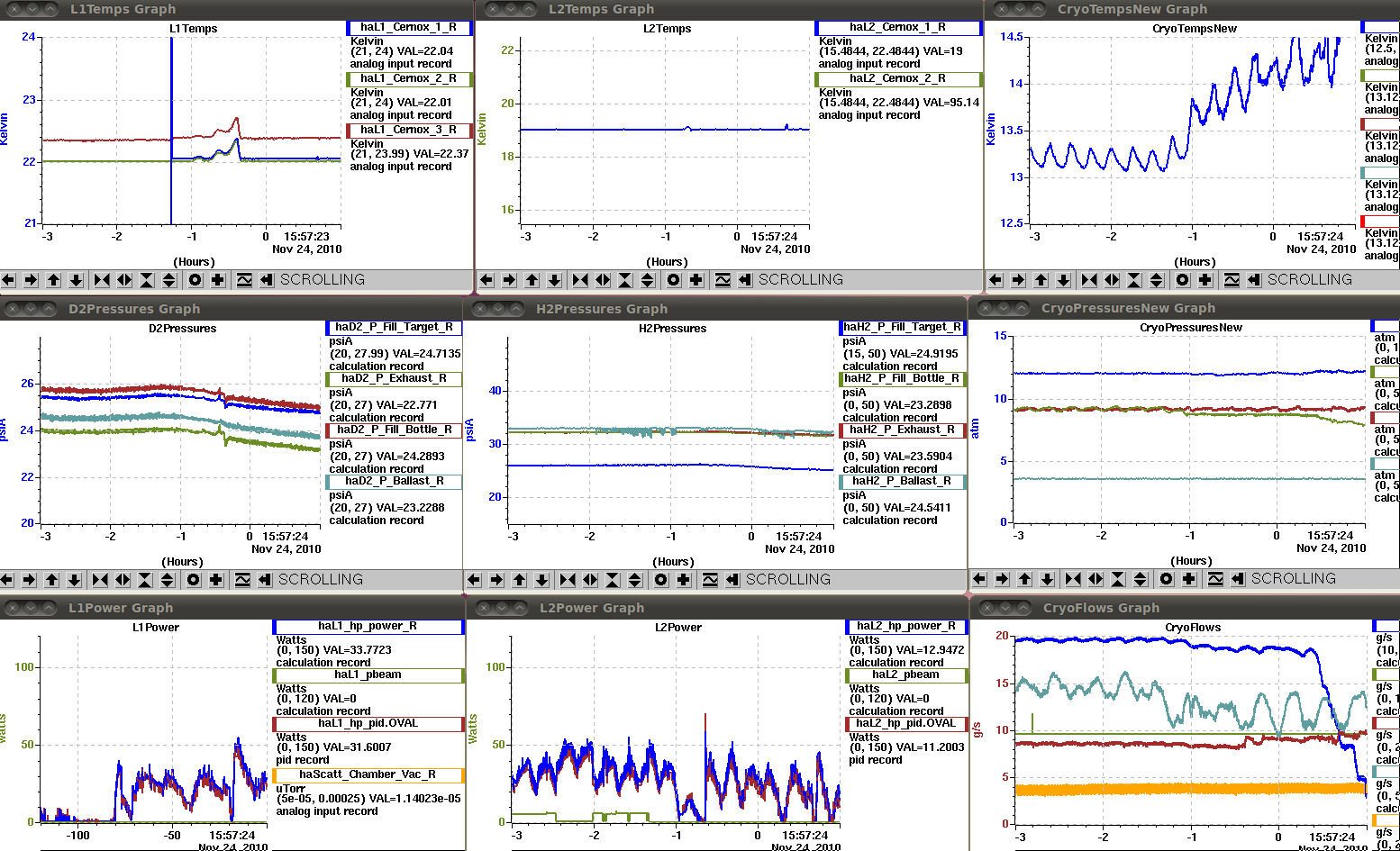Zoom out horizontally on D2Pressures Graph

(123, 580)
